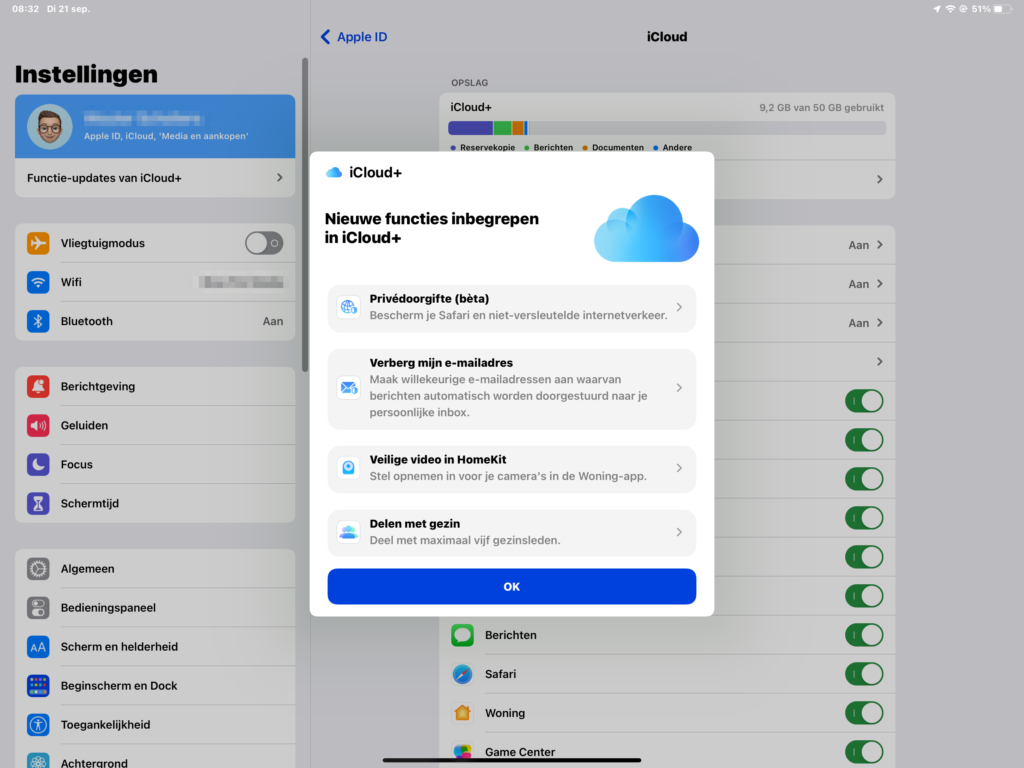This screenshot has width=1024, height=768.
Task: Toggle the Woning iCloud switch
Action: point(864,713)
